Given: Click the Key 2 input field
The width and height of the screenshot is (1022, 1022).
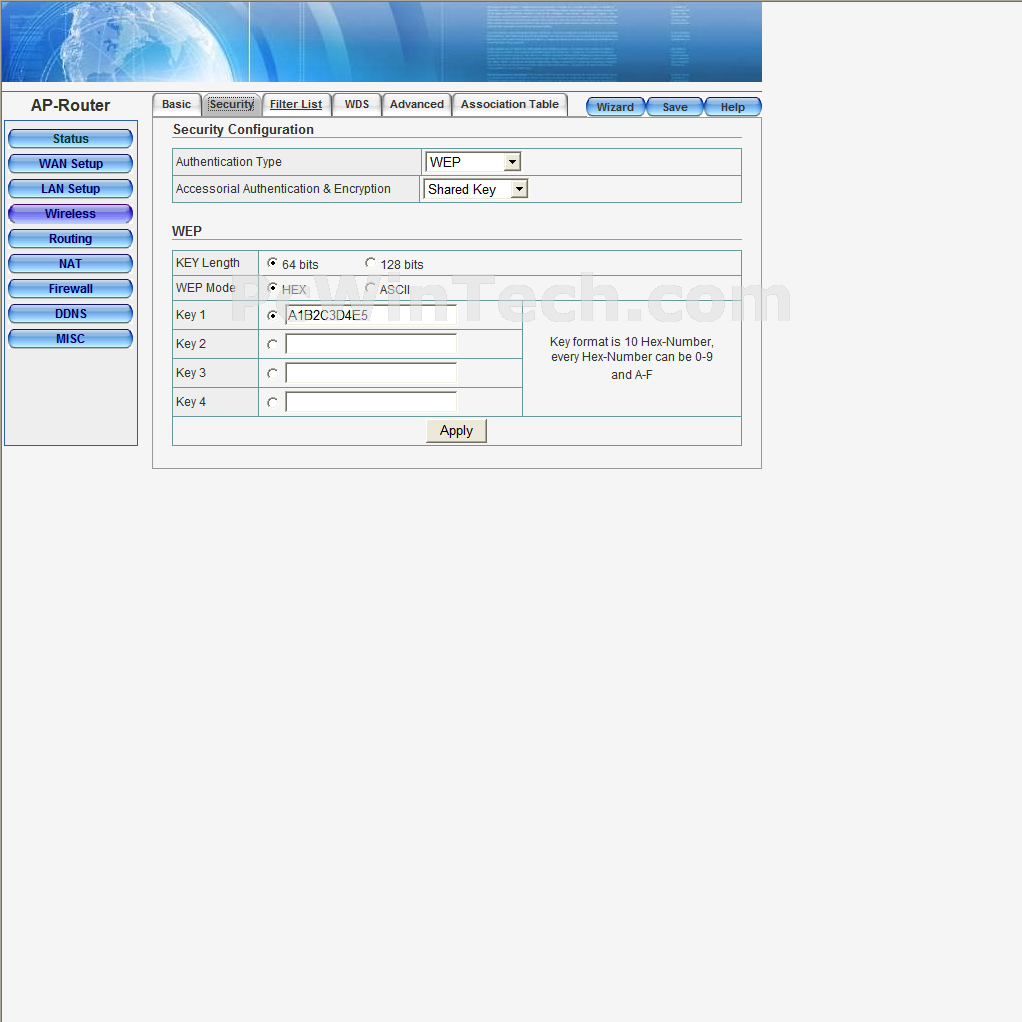Looking at the screenshot, I should 371,344.
